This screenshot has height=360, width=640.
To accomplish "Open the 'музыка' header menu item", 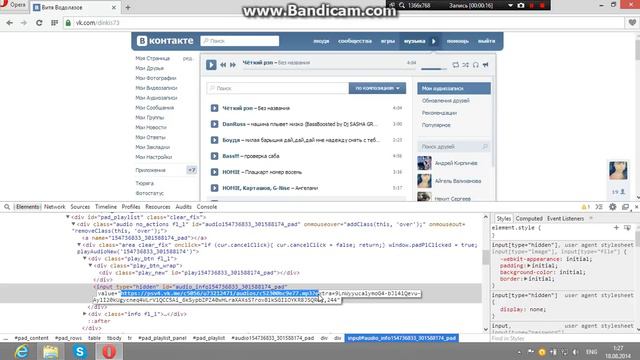I will (414, 41).
